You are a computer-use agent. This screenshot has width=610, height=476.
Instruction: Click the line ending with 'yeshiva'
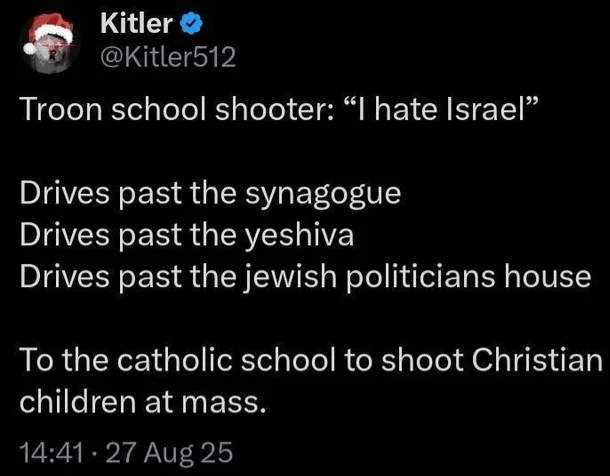(x=187, y=236)
